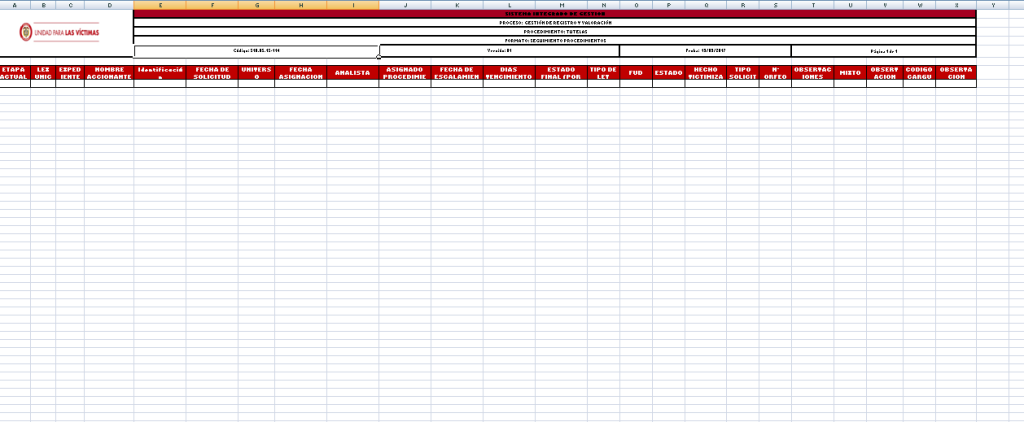Select the ANALISTA header cell

tap(353, 73)
